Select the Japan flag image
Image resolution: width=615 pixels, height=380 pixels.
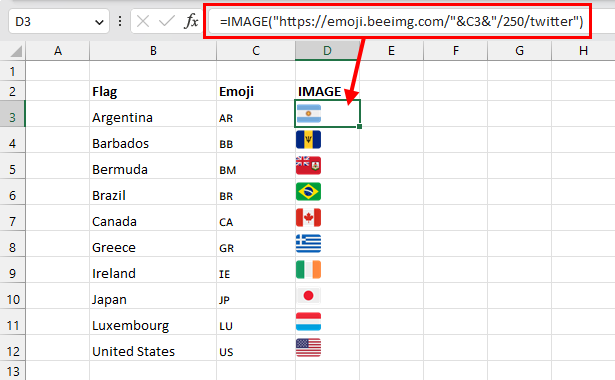308,296
